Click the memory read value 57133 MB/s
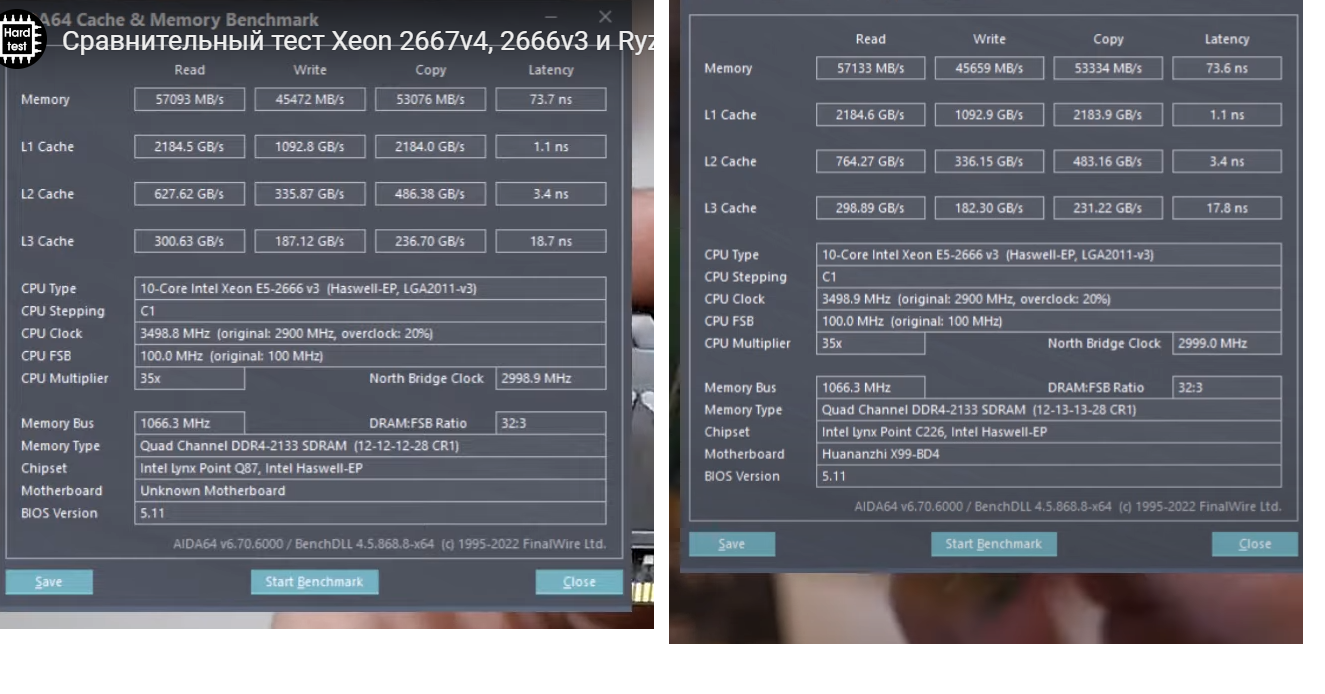1325x694 pixels. pos(870,68)
